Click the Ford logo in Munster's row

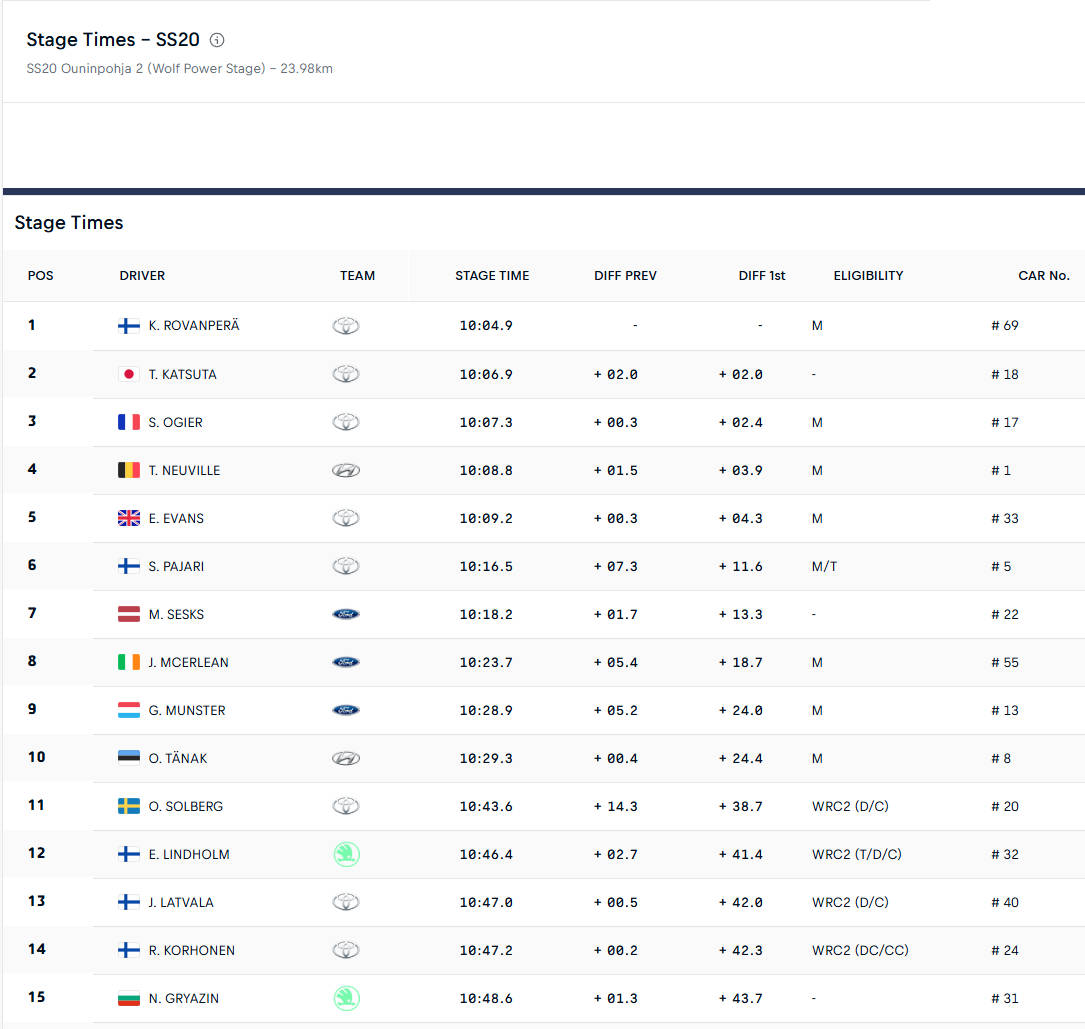coord(346,710)
